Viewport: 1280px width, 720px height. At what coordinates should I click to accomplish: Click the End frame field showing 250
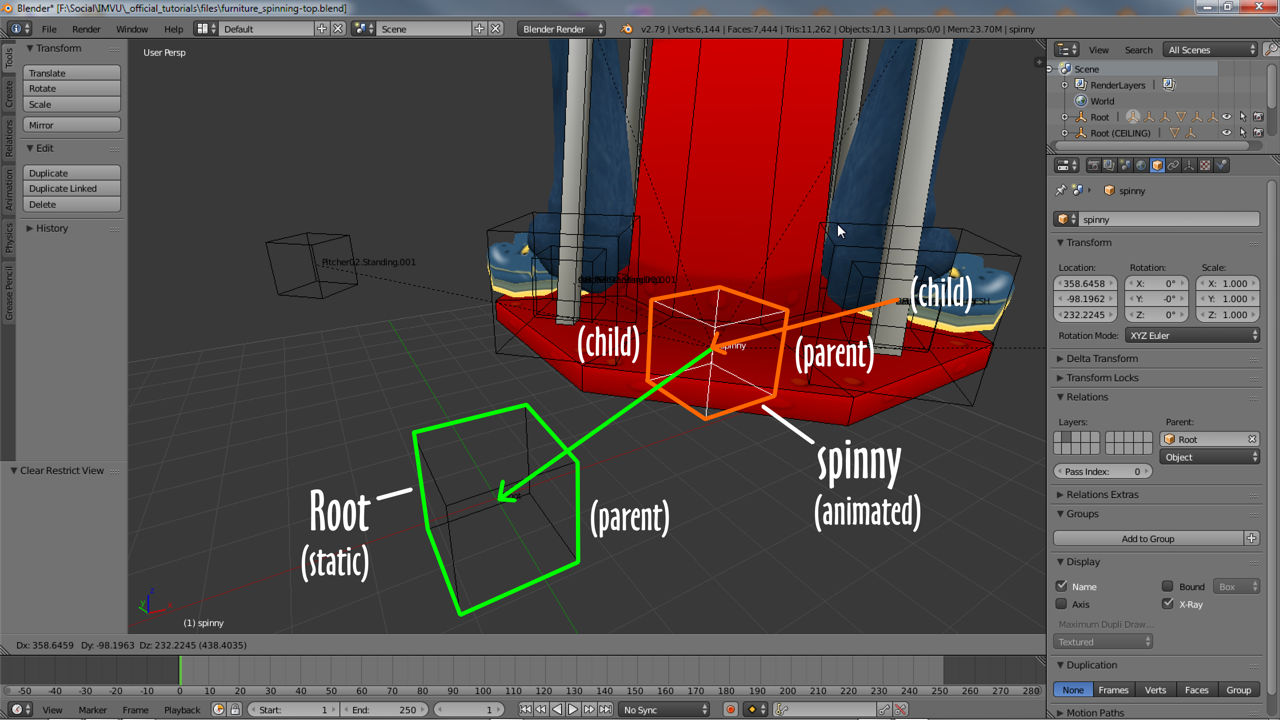[x=384, y=709]
